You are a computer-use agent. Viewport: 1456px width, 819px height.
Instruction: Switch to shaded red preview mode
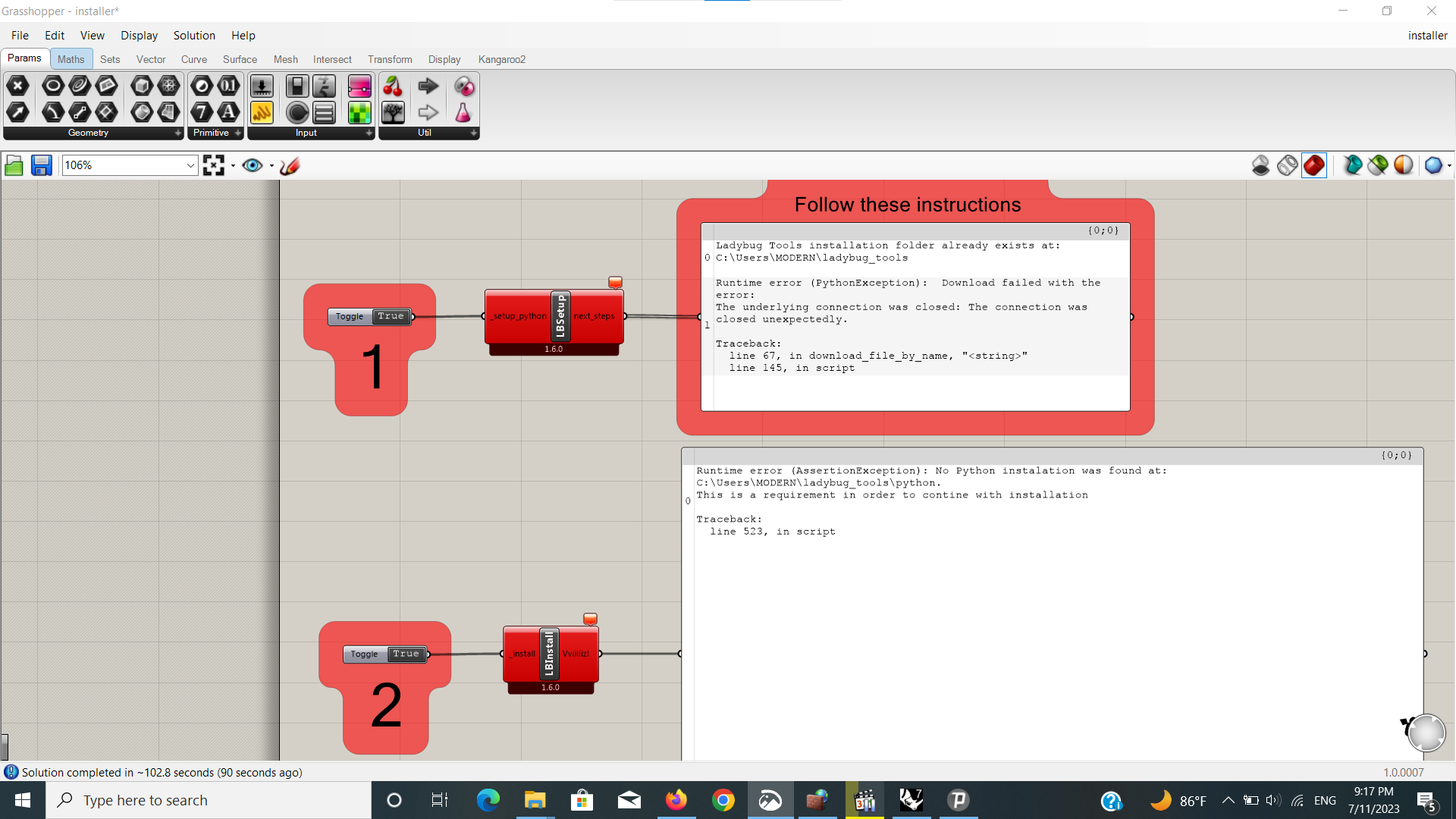(x=1314, y=165)
